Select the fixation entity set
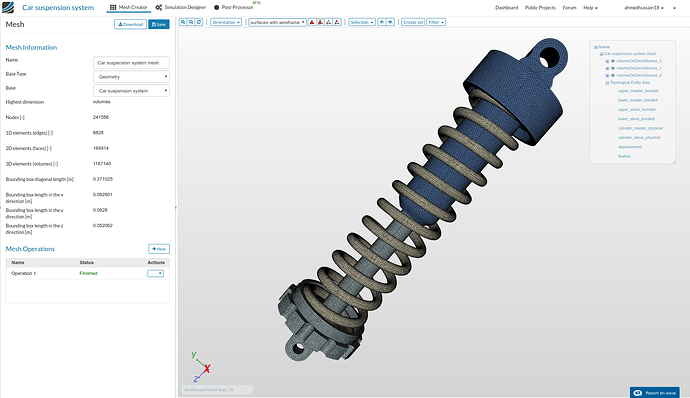This screenshot has width=690, height=398. tap(624, 156)
